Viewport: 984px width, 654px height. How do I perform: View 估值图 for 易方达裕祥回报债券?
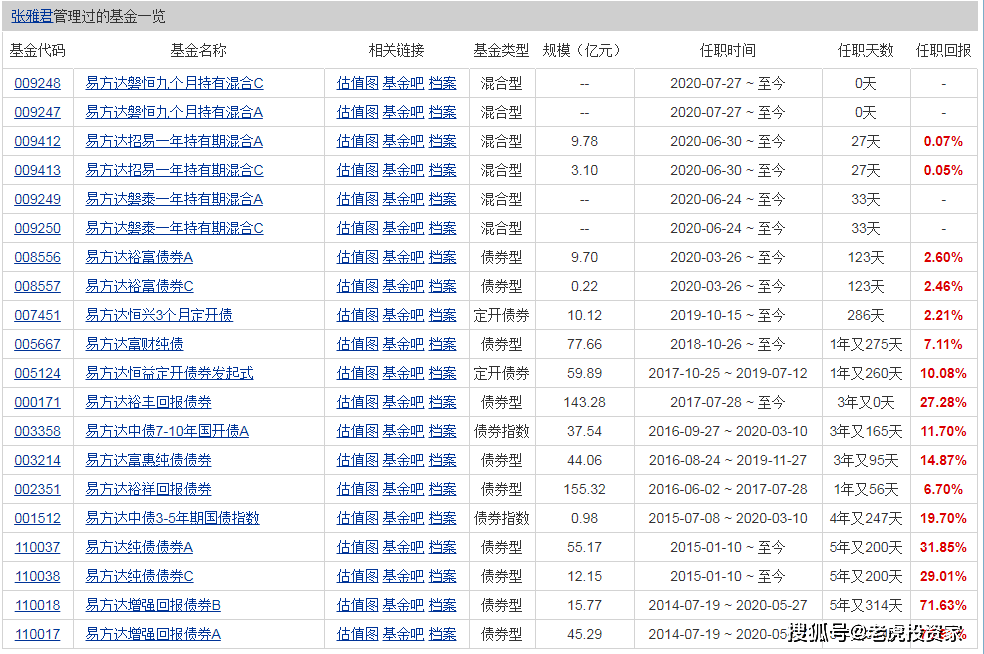tap(357, 489)
